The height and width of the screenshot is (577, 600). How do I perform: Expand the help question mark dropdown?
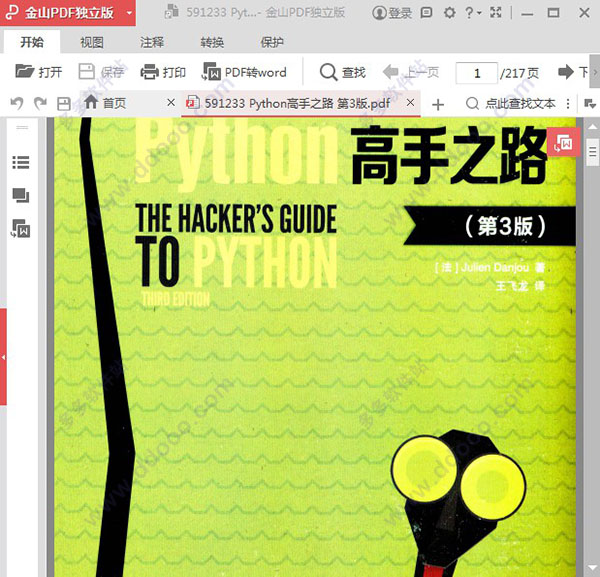pyautogui.click(x=473, y=13)
